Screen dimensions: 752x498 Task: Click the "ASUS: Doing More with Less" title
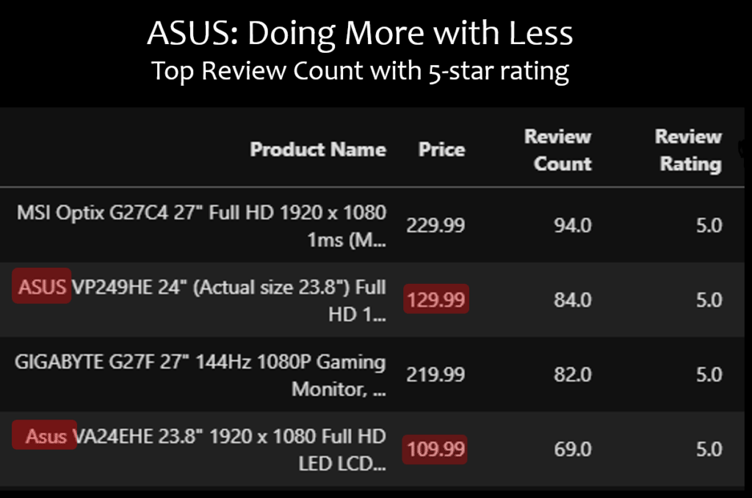pos(360,33)
